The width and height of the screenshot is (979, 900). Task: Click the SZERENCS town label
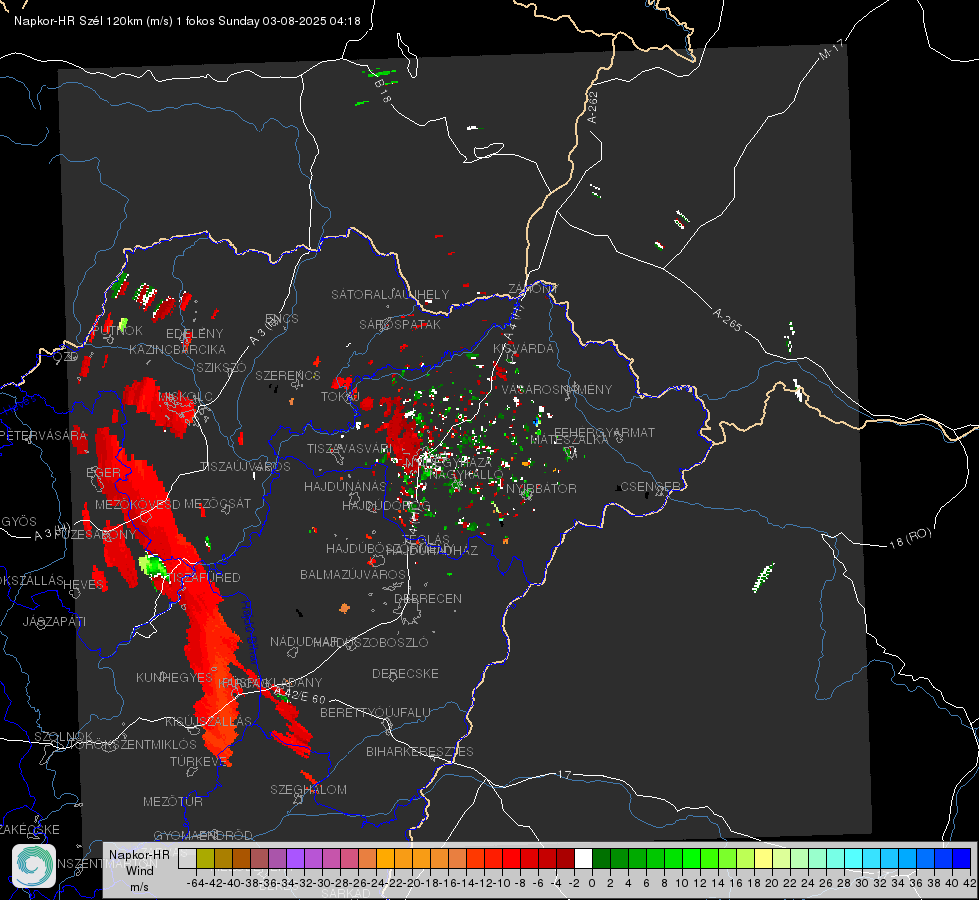[288, 375]
